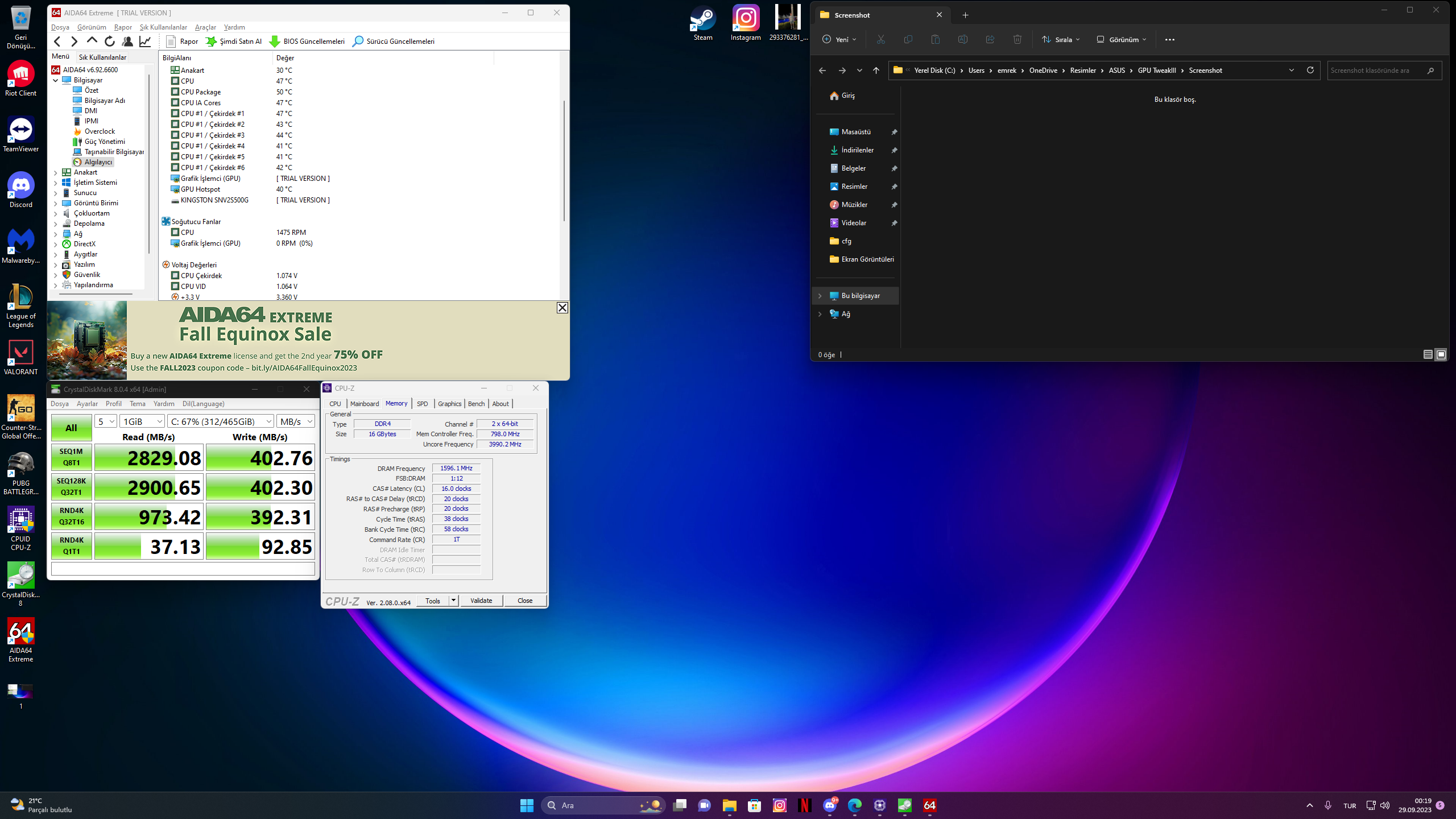Open the drive C: selection dropdown

click(x=221, y=421)
